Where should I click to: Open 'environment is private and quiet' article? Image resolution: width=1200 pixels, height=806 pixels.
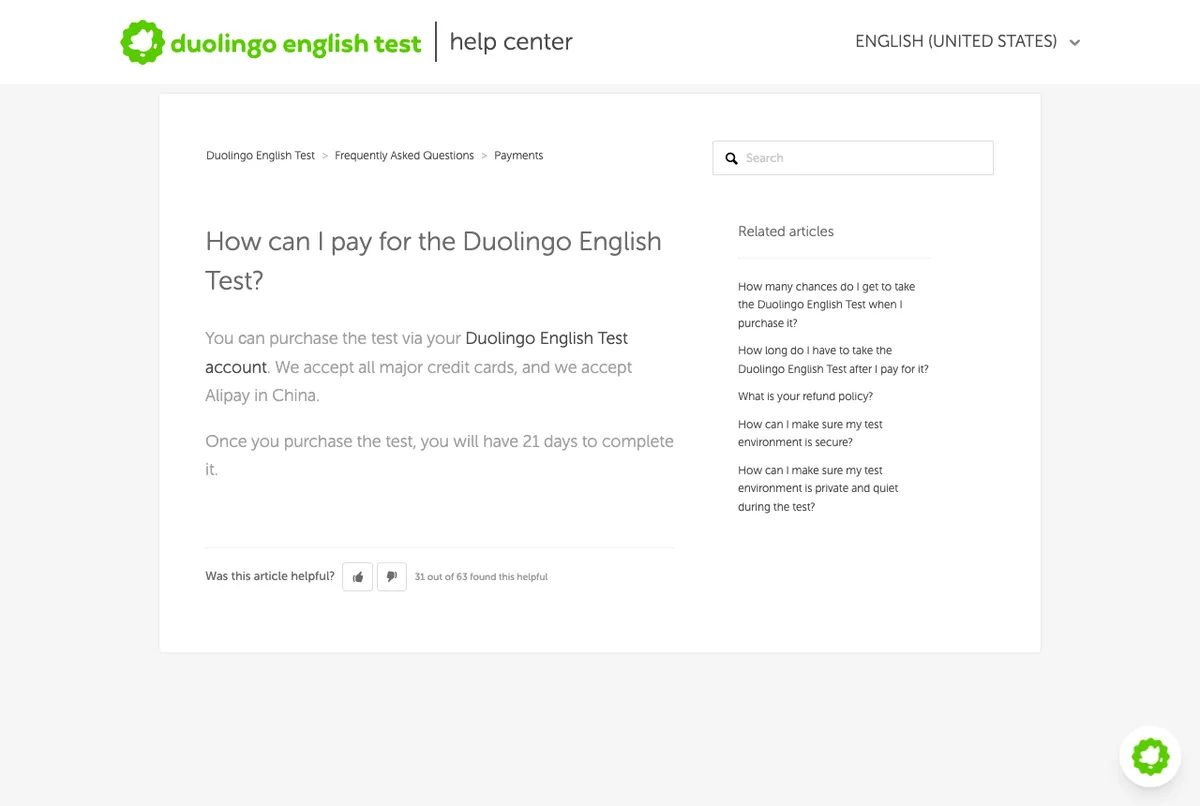click(818, 488)
